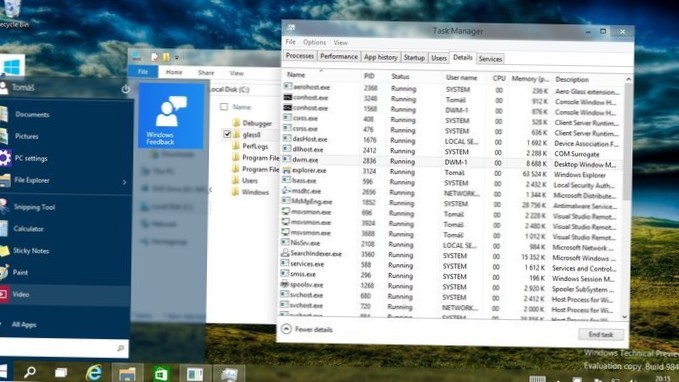Click the Start menu search box
The image size is (679, 382).
pyautogui.click(x=64, y=348)
